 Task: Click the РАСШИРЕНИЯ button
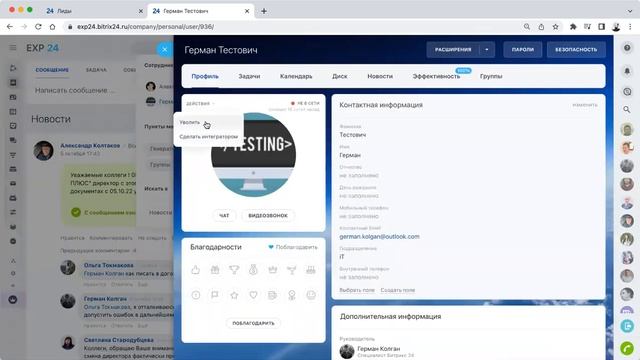453,49
